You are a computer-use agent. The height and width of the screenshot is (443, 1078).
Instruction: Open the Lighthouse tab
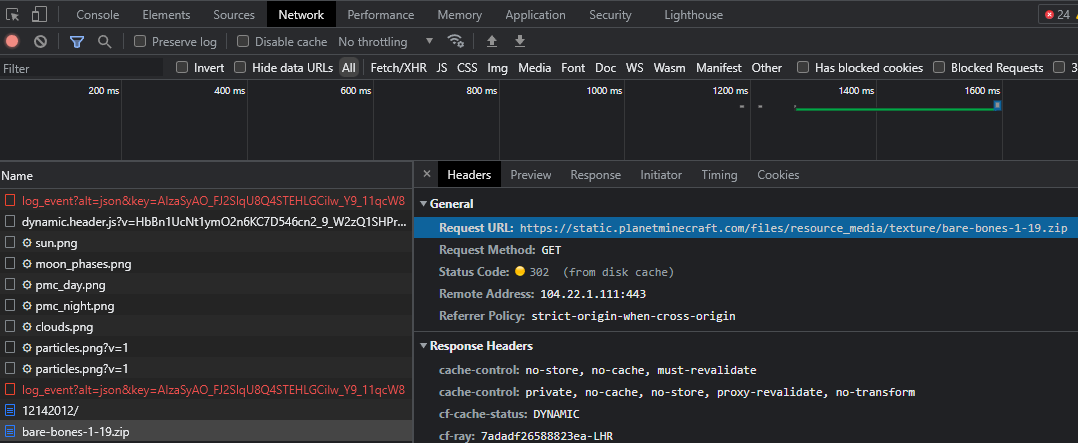click(694, 14)
